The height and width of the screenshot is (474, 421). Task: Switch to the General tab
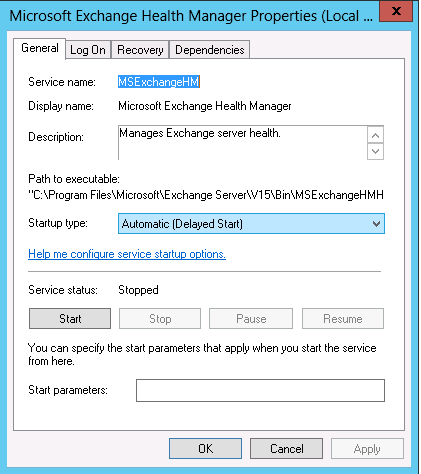pyautogui.click(x=39, y=49)
